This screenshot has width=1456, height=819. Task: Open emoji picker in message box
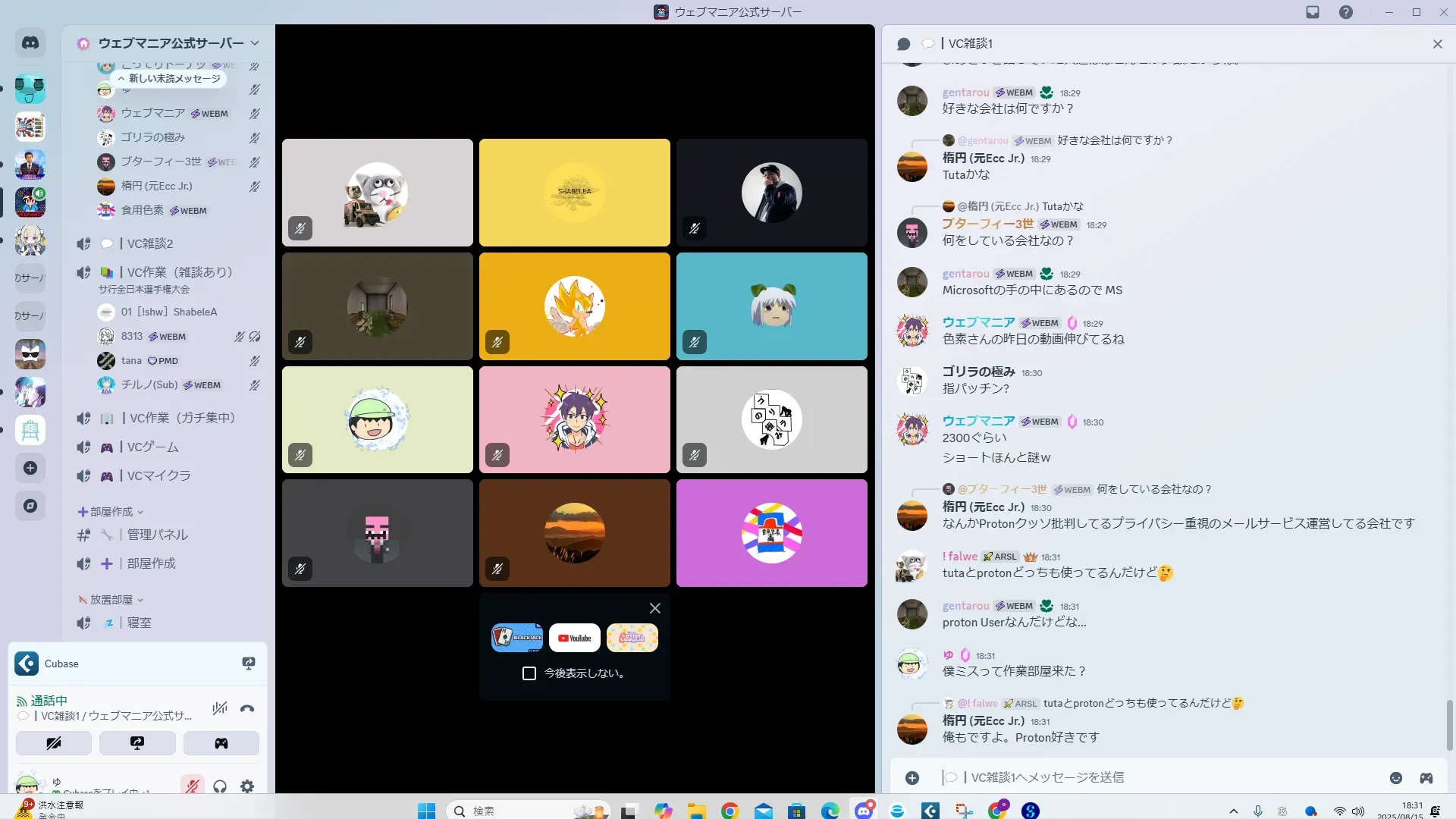(x=1395, y=778)
